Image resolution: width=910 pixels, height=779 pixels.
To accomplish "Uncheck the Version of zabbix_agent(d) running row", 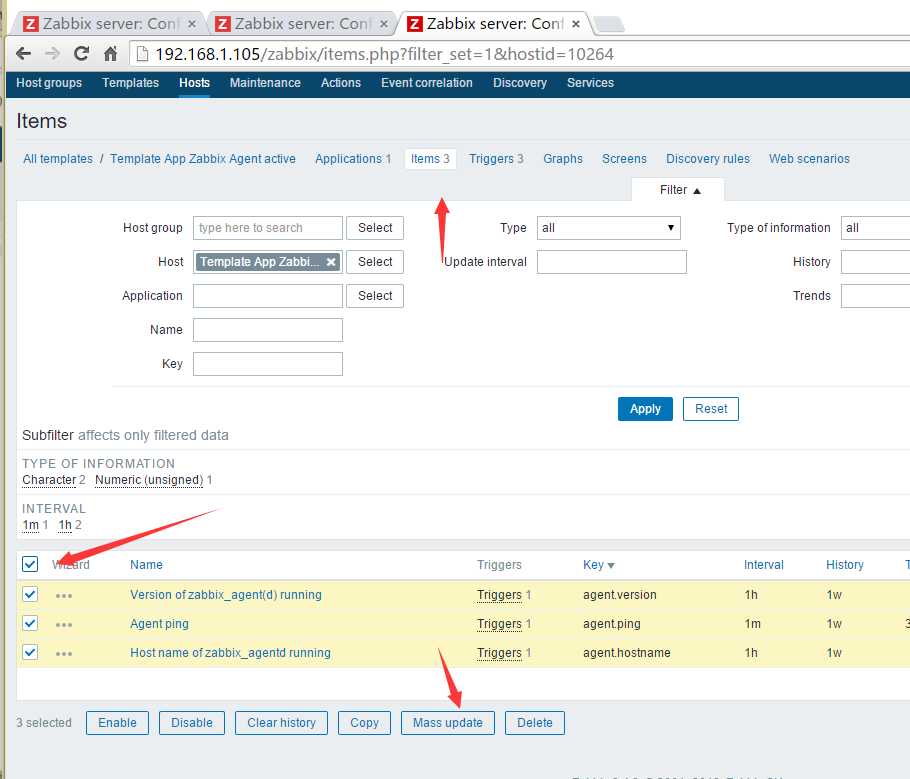I will pos(30,594).
